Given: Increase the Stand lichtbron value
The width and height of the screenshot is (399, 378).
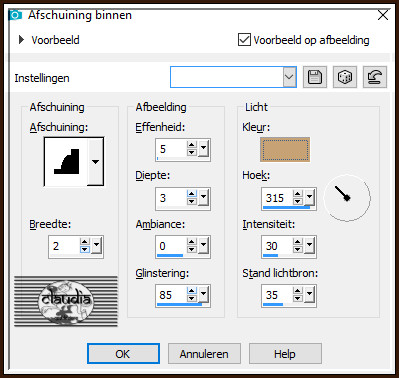Looking at the screenshot, I should pyautogui.click(x=298, y=291).
